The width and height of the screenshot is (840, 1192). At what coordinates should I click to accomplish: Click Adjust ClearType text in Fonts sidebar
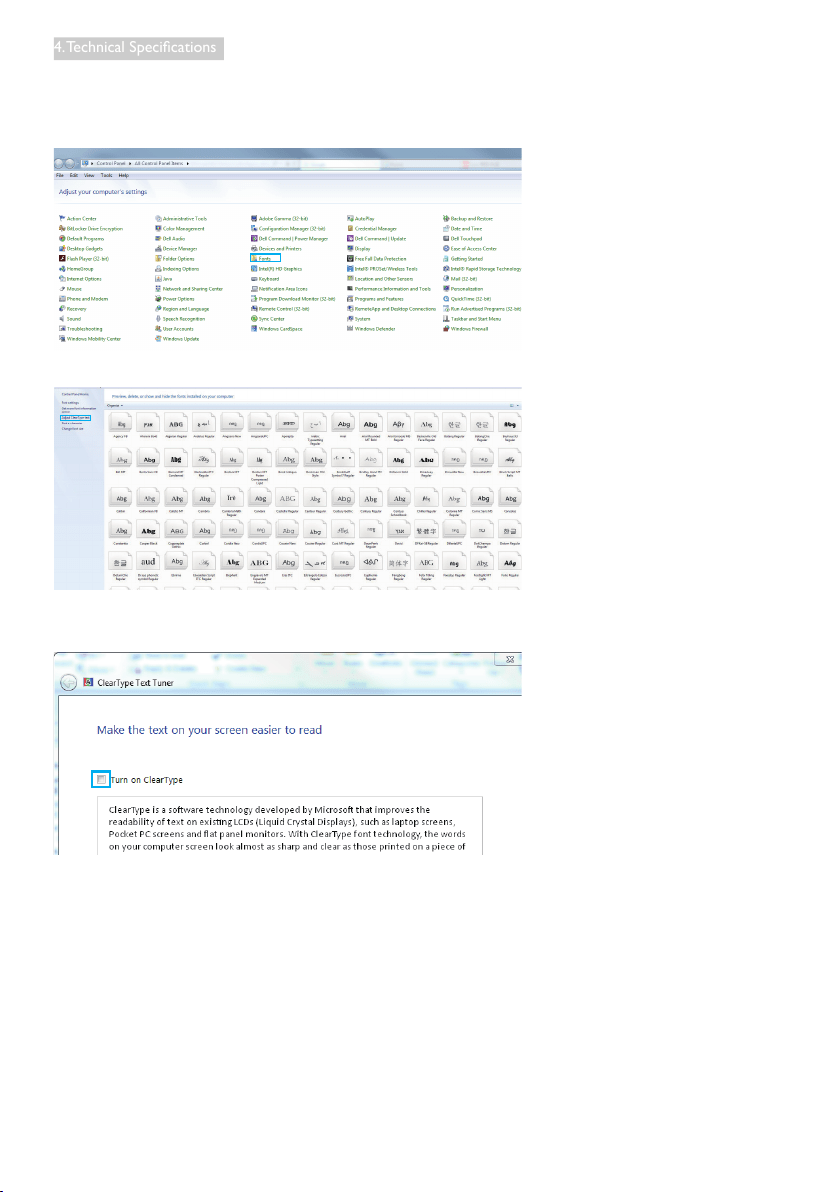[76, 417]
